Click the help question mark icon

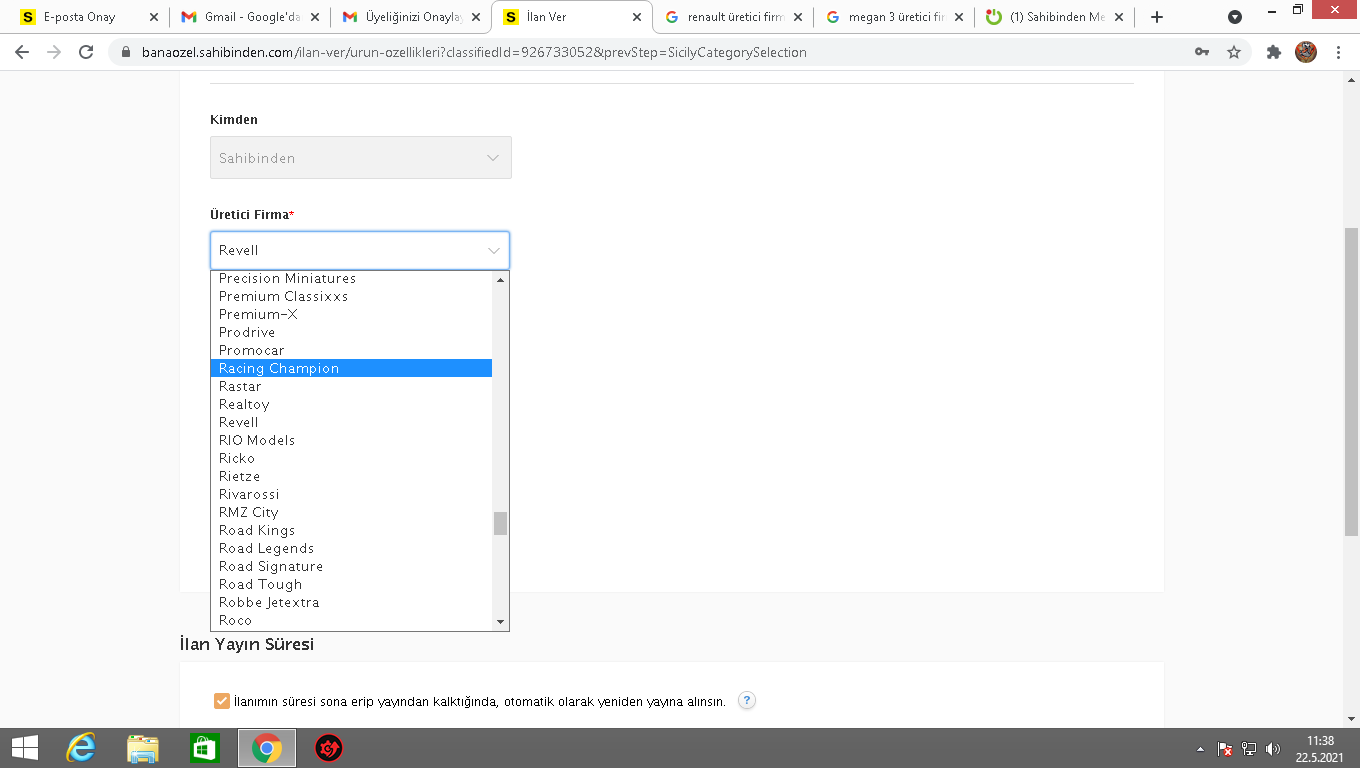point(747,700)
